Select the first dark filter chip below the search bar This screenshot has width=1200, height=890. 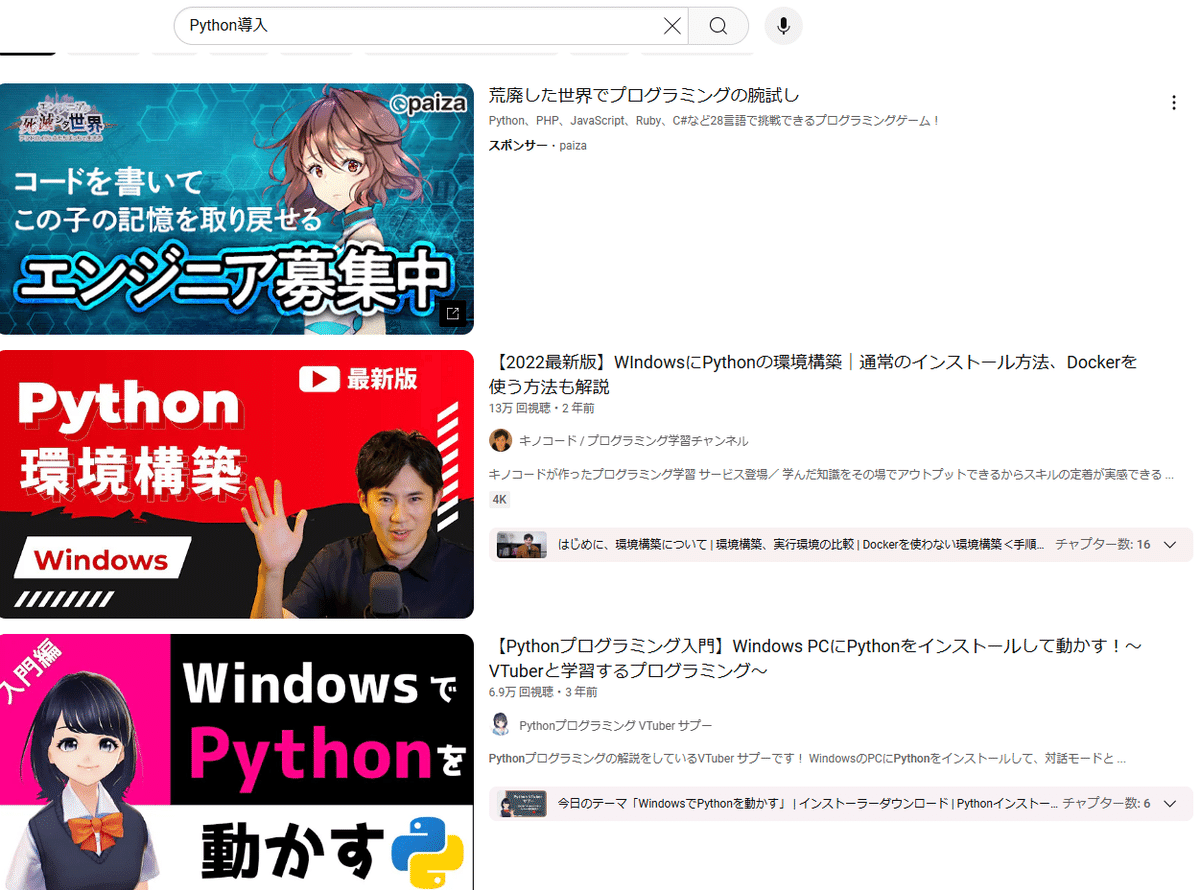pyautogui.click(x=28, y=51)
